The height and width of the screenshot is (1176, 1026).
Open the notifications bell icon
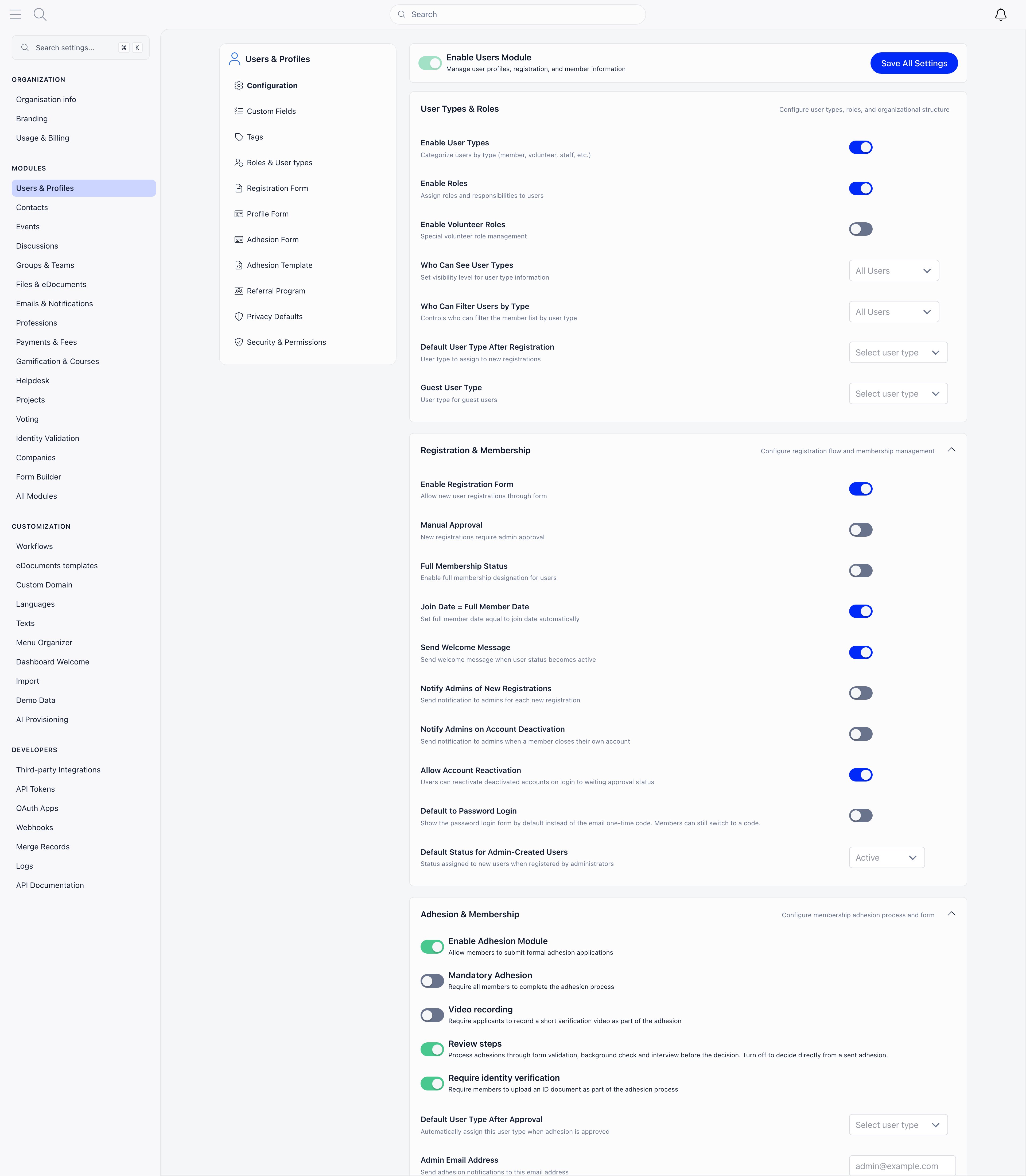tap(1000, 15)
